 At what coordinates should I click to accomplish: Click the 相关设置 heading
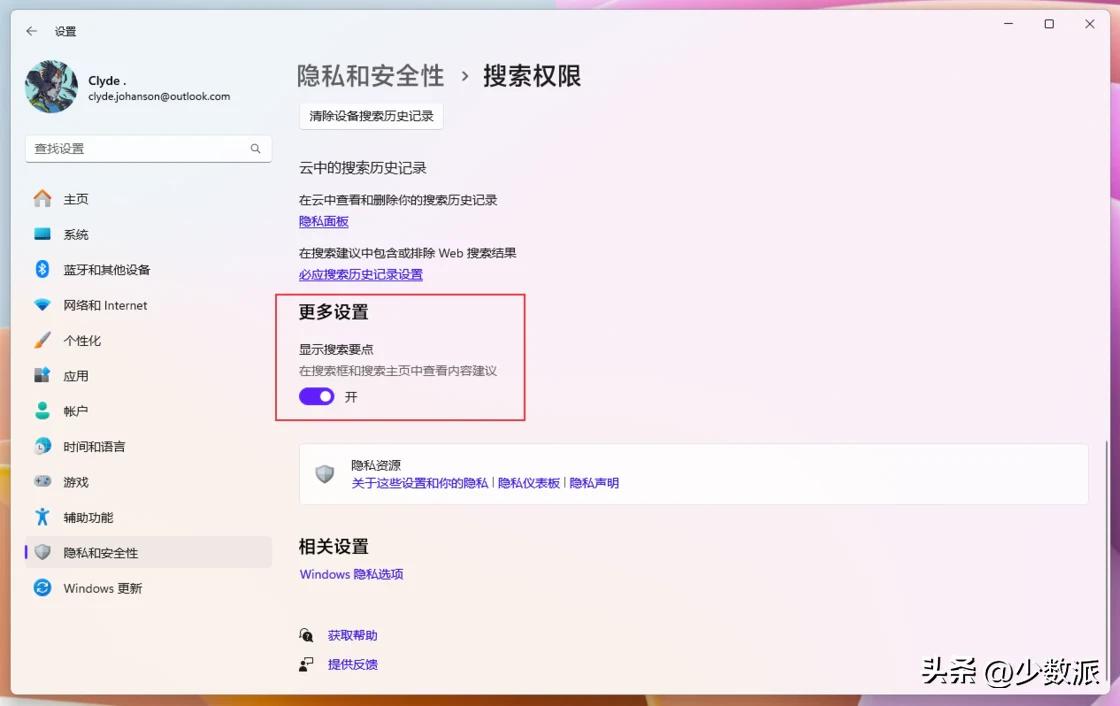pos(334,547)
